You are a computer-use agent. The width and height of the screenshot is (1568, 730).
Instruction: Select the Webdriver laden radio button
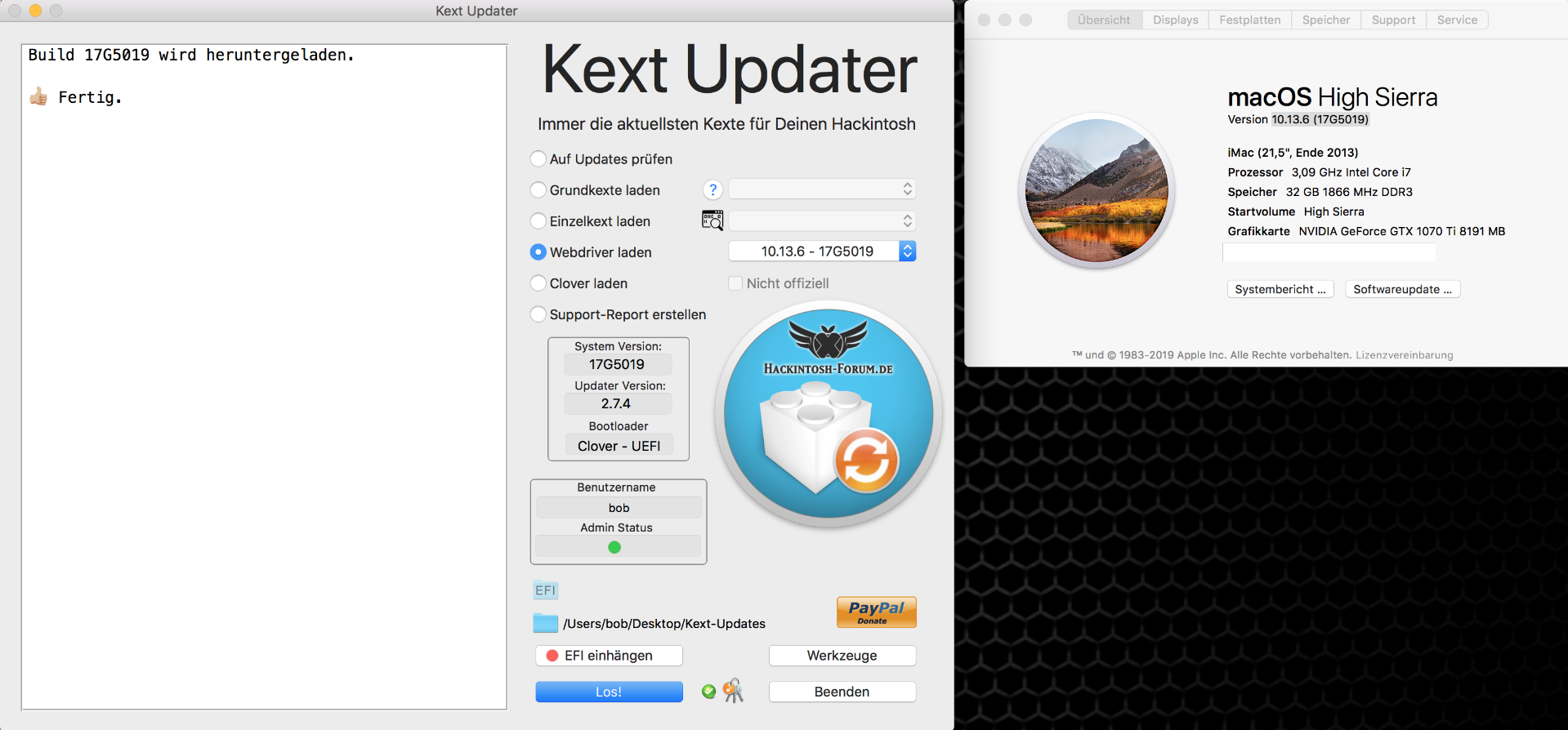(538, 251)
